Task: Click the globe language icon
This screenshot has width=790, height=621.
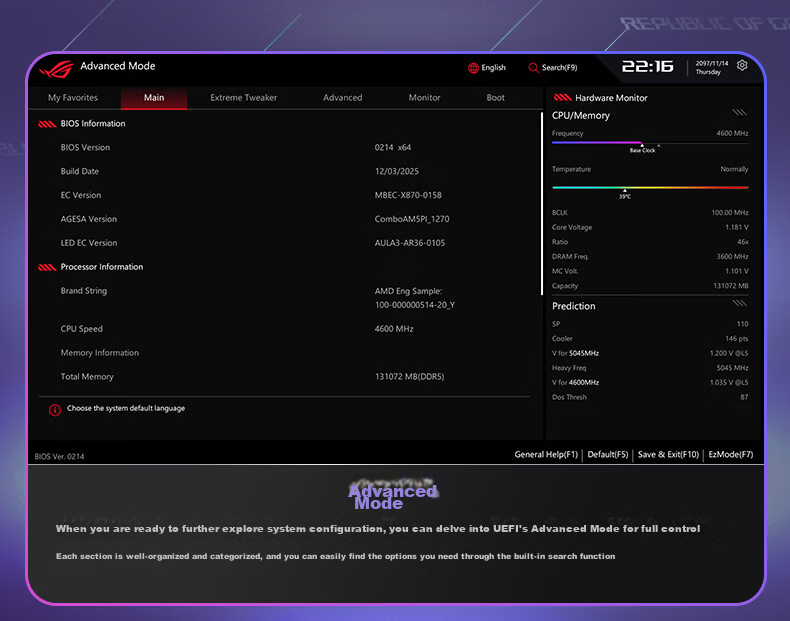Action: point(473,68)
